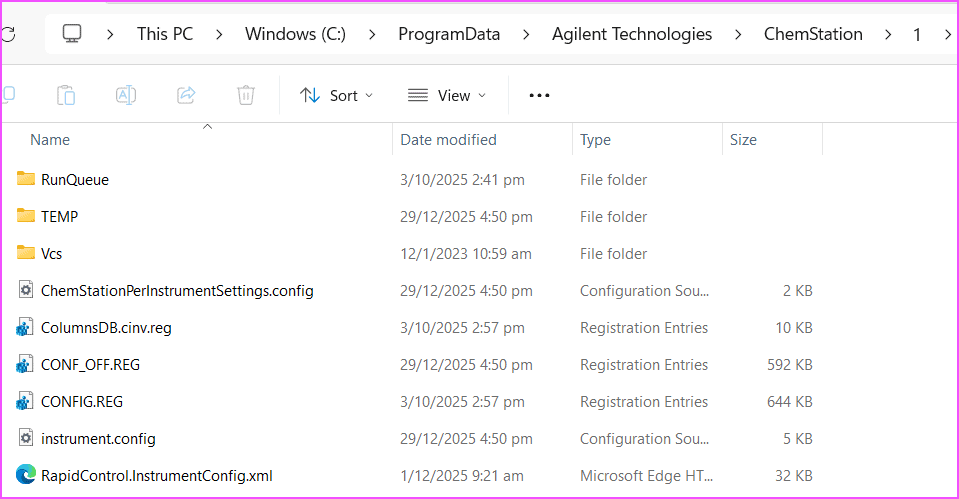
Task: Open the Sort dropdown
Action: (336, 95)
